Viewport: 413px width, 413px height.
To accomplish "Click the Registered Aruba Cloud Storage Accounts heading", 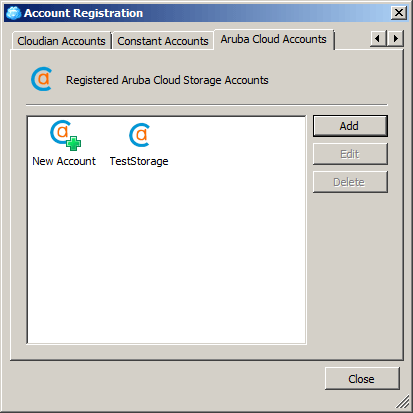I will coord(167,80).
